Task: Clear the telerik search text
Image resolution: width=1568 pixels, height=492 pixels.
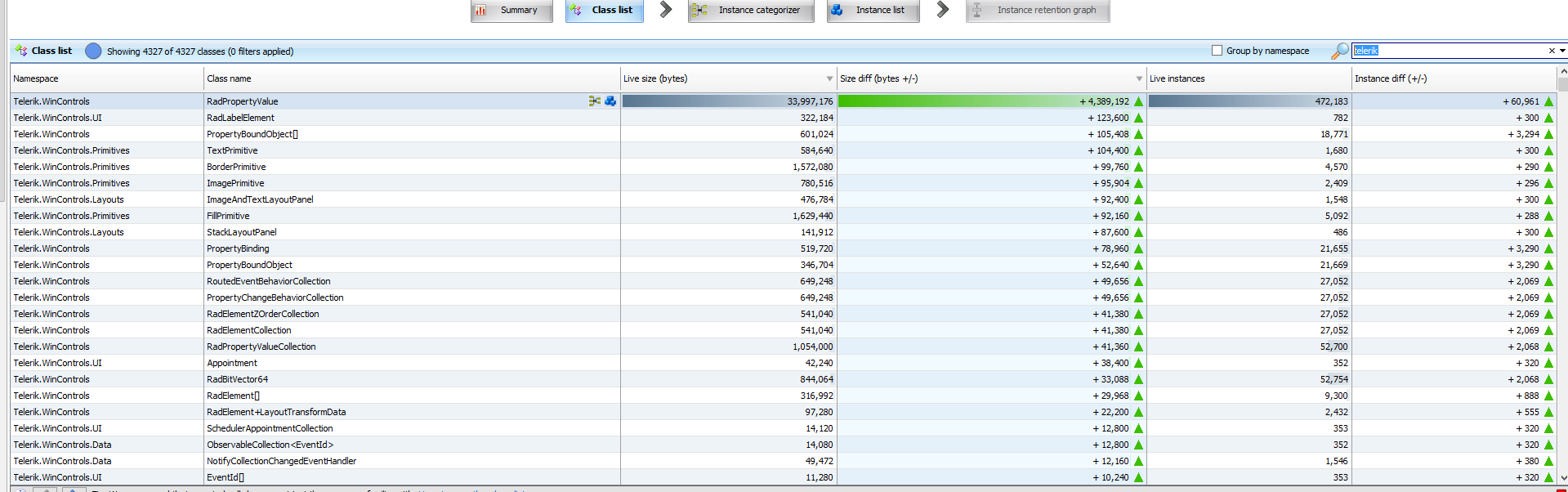Action: pyautogui.click(x=1552, y=51)
